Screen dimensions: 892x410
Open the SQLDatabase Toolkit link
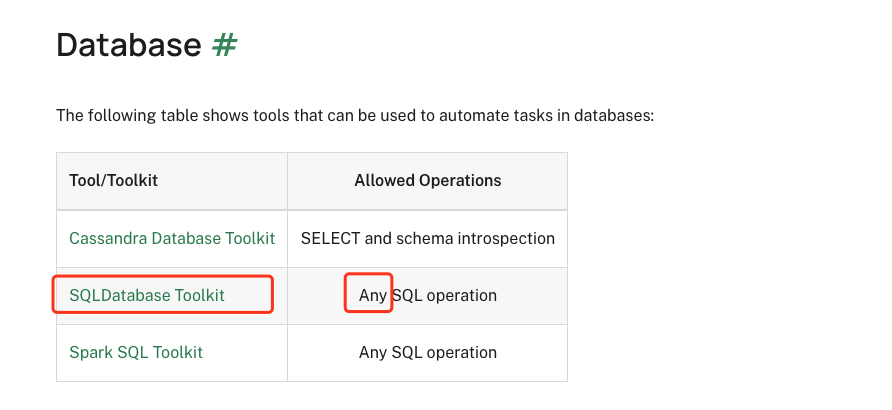pyautogui.click(x=147, y=295)
